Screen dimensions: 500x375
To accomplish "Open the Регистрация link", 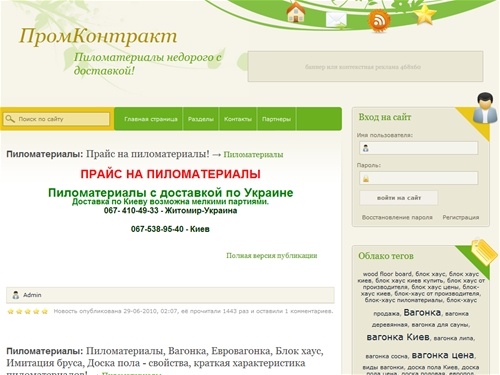I will (461, 217).
